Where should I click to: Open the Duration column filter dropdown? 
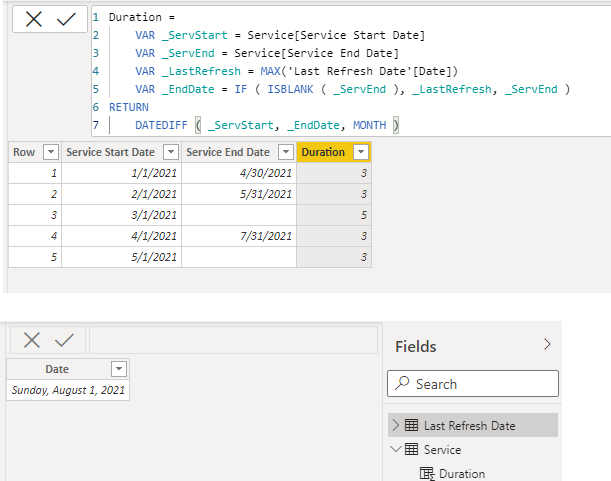click(x=361, y=152)
